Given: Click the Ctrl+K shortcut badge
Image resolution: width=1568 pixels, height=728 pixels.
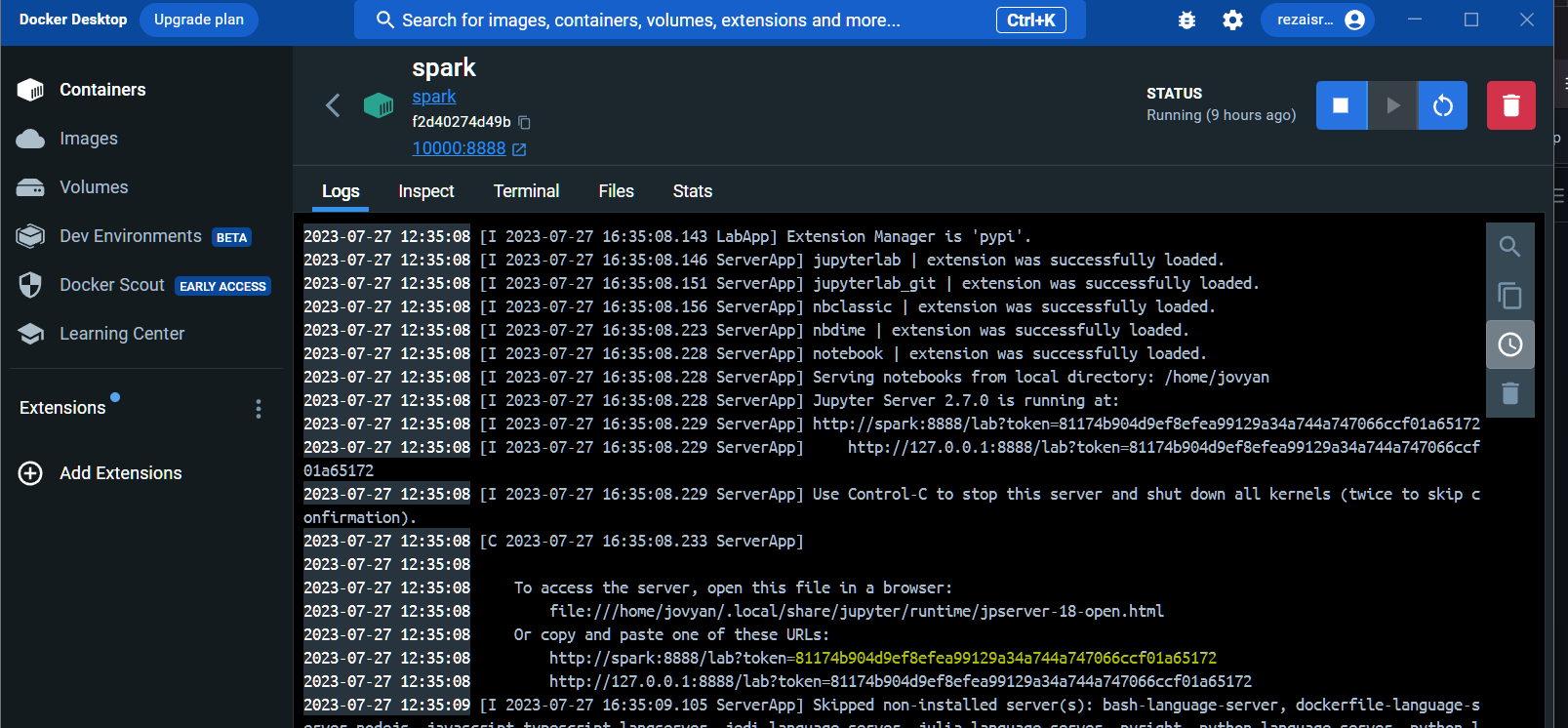Looking at the screenshot, I should pos(1030,20).
